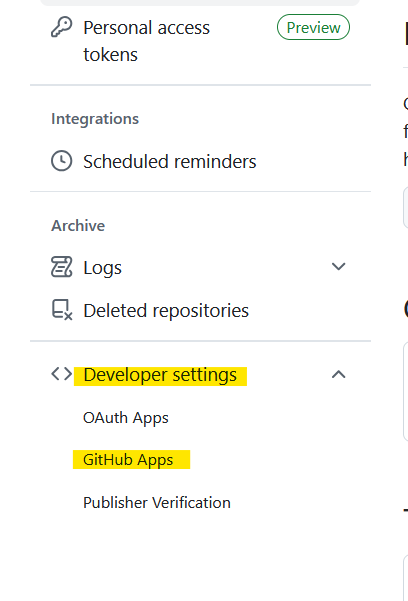Click the code brackets icon for Developer settings
Screen dimensions: 408x601
click(x=61, y=374)
